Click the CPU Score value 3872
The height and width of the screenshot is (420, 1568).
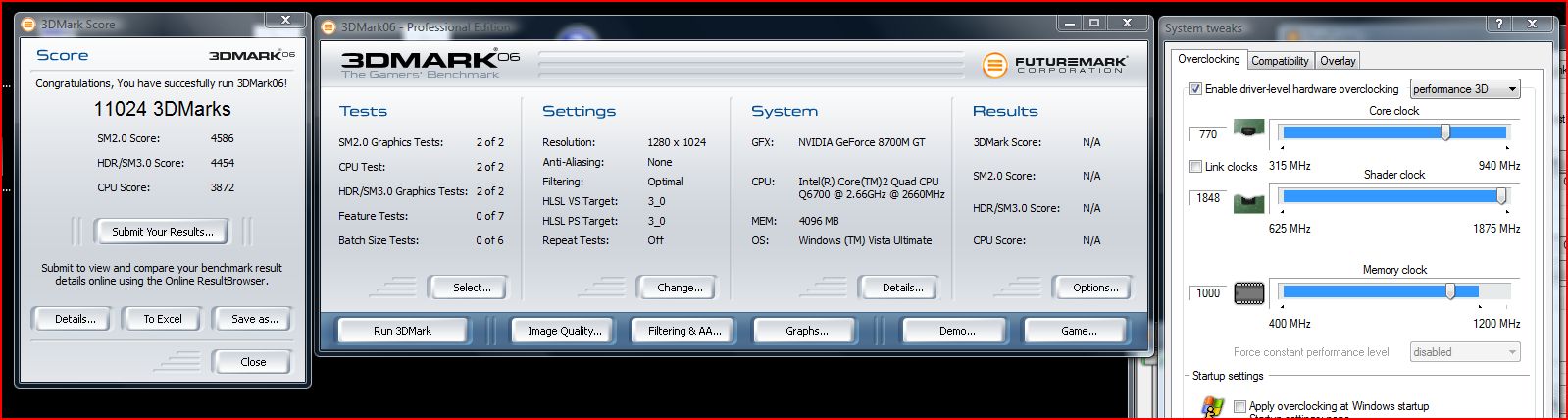coord(223,187)
